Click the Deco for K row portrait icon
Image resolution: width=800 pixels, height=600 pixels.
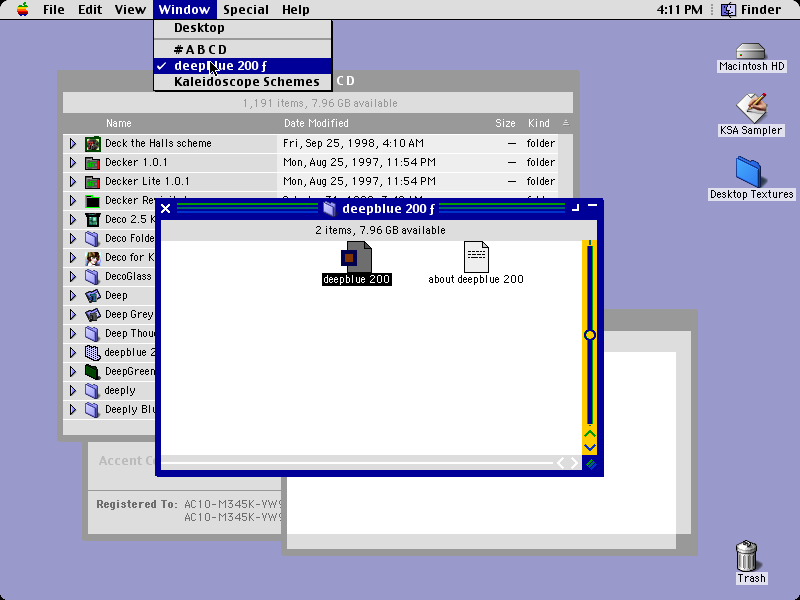point(92,258)
